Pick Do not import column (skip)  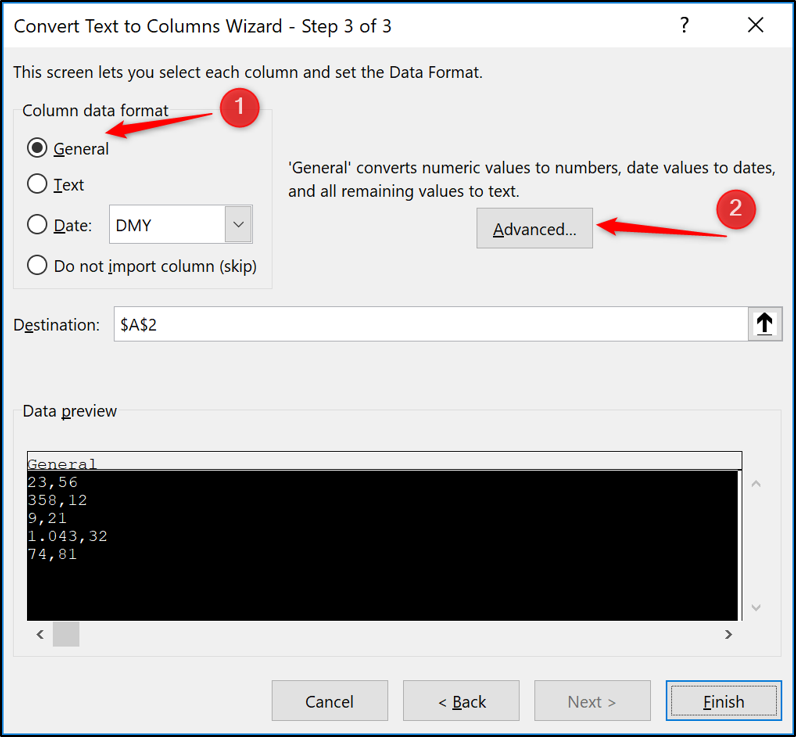[x=38, y=265]
